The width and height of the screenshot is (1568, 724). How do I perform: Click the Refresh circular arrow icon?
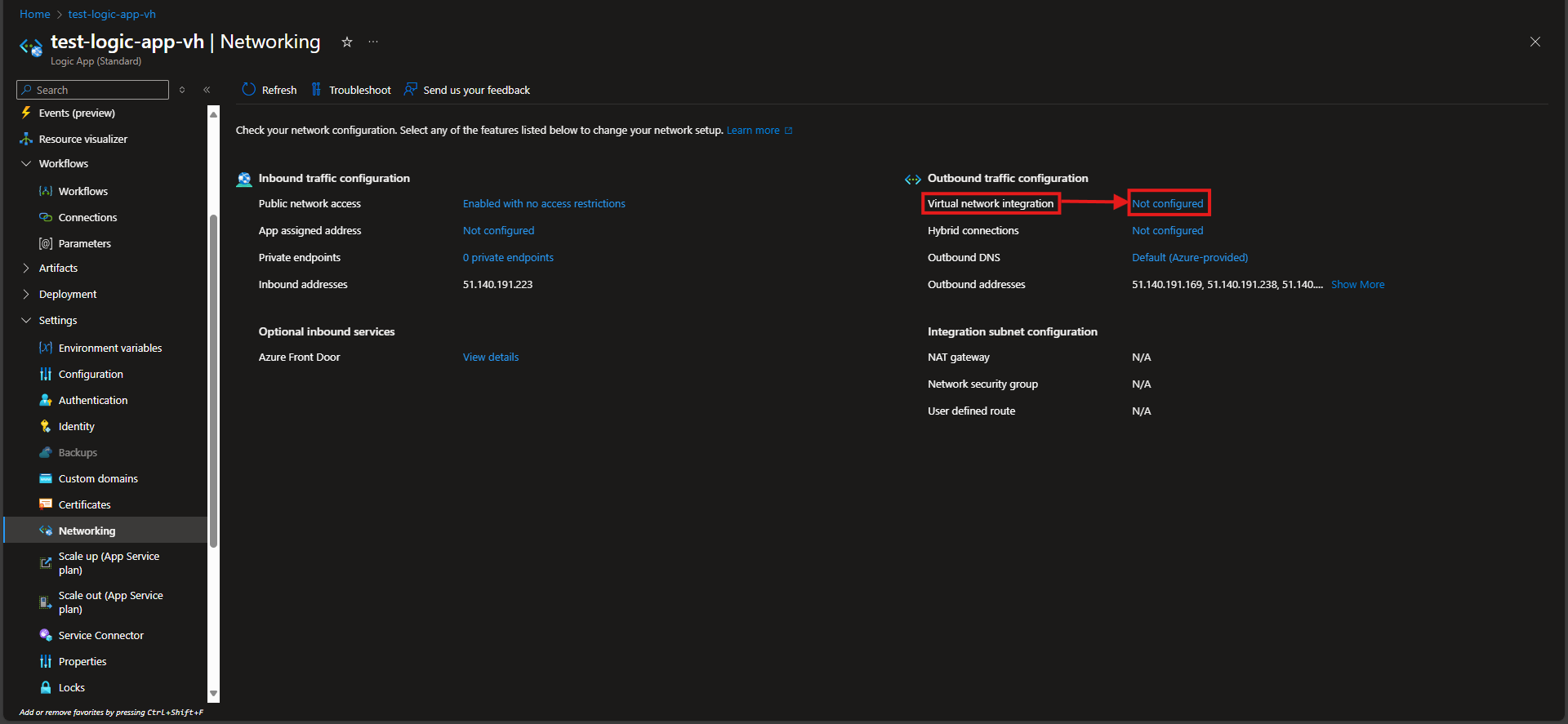pos(249,90)
